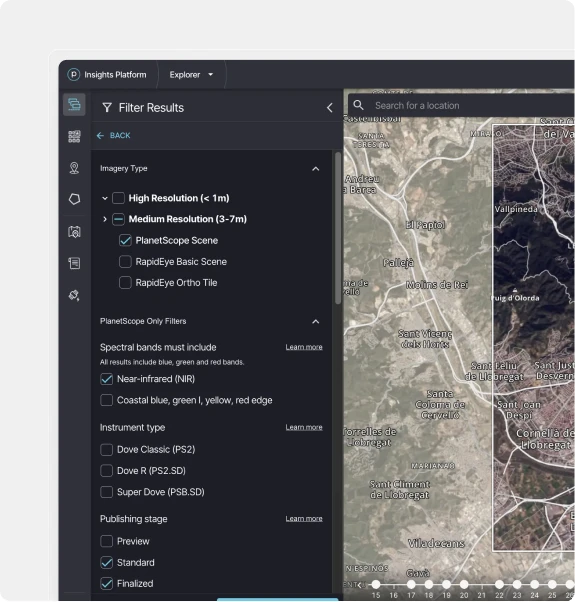The height and width of the screenshot is (602, 575).
Task: Select the polygon area sidebar icon
Action: (74, 199)
